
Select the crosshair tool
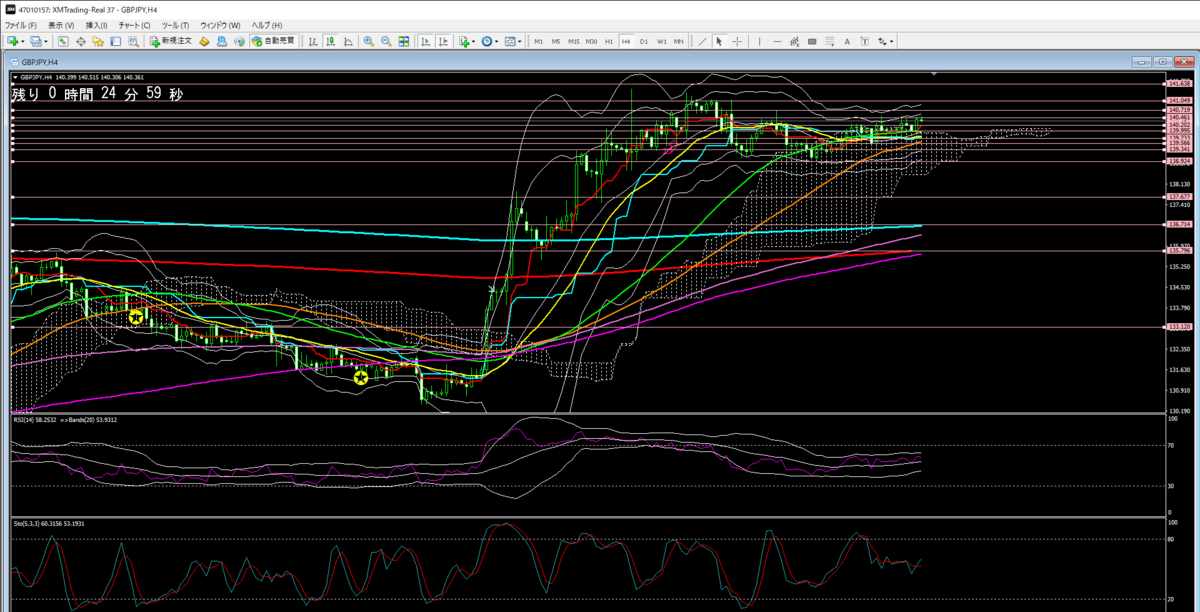(737, 41)
